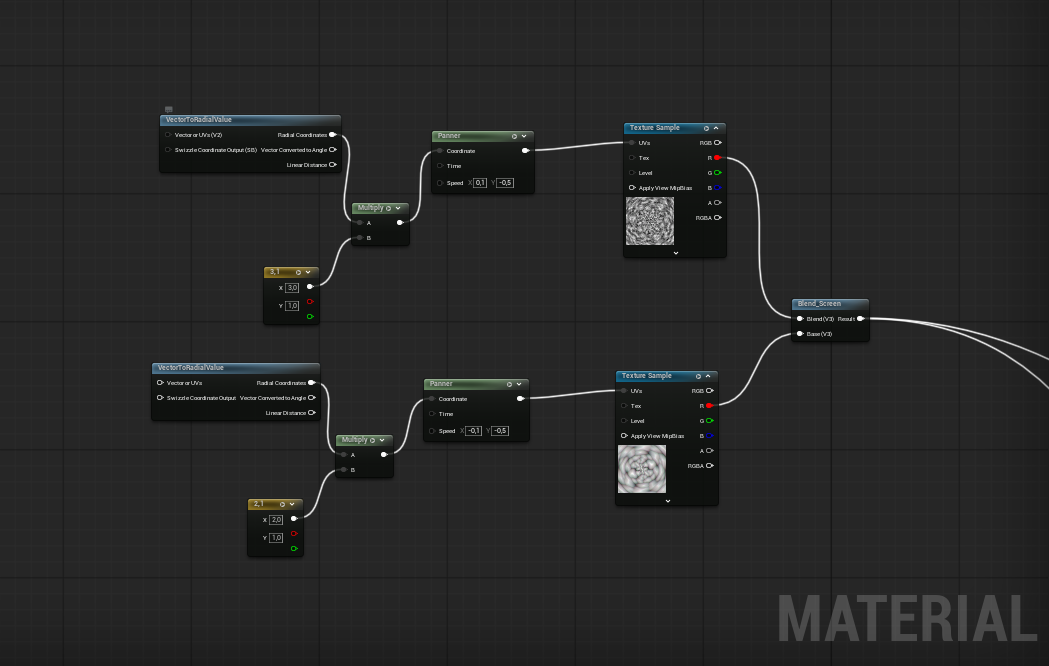Screen dimensions: 1049x666
Task: Click the Speed pin on the Panner with X -0,1
Action: (432, 431)
